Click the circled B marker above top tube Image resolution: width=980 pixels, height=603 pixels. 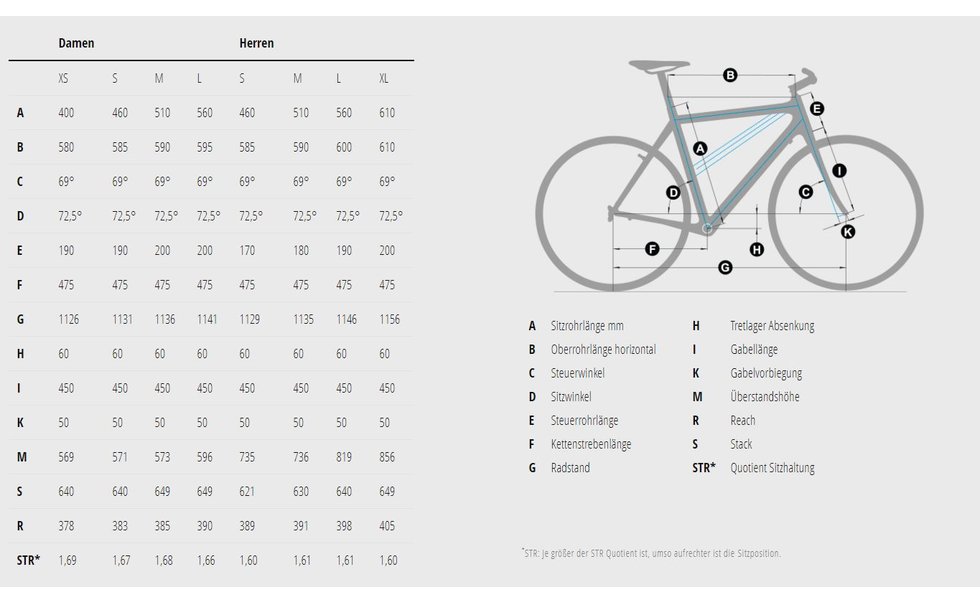(730, 76)
